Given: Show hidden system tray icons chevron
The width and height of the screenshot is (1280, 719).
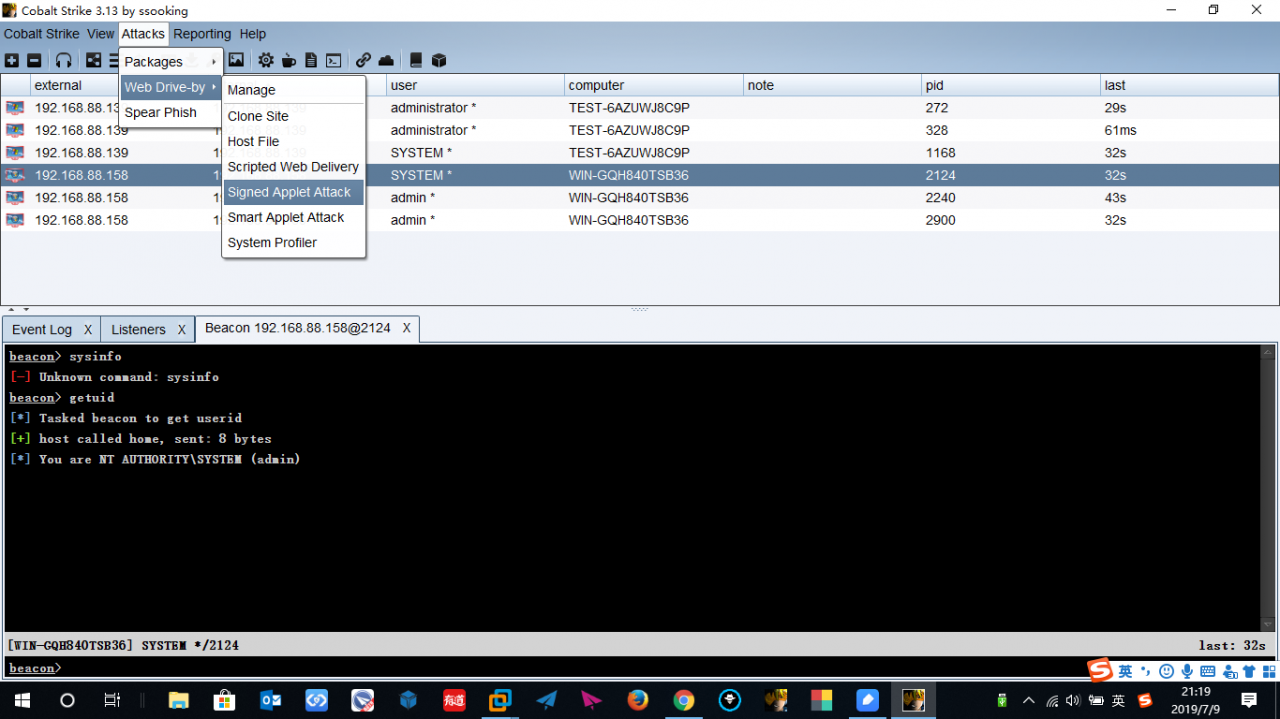Looking at the screenshot, I should tap(1028, 700).
